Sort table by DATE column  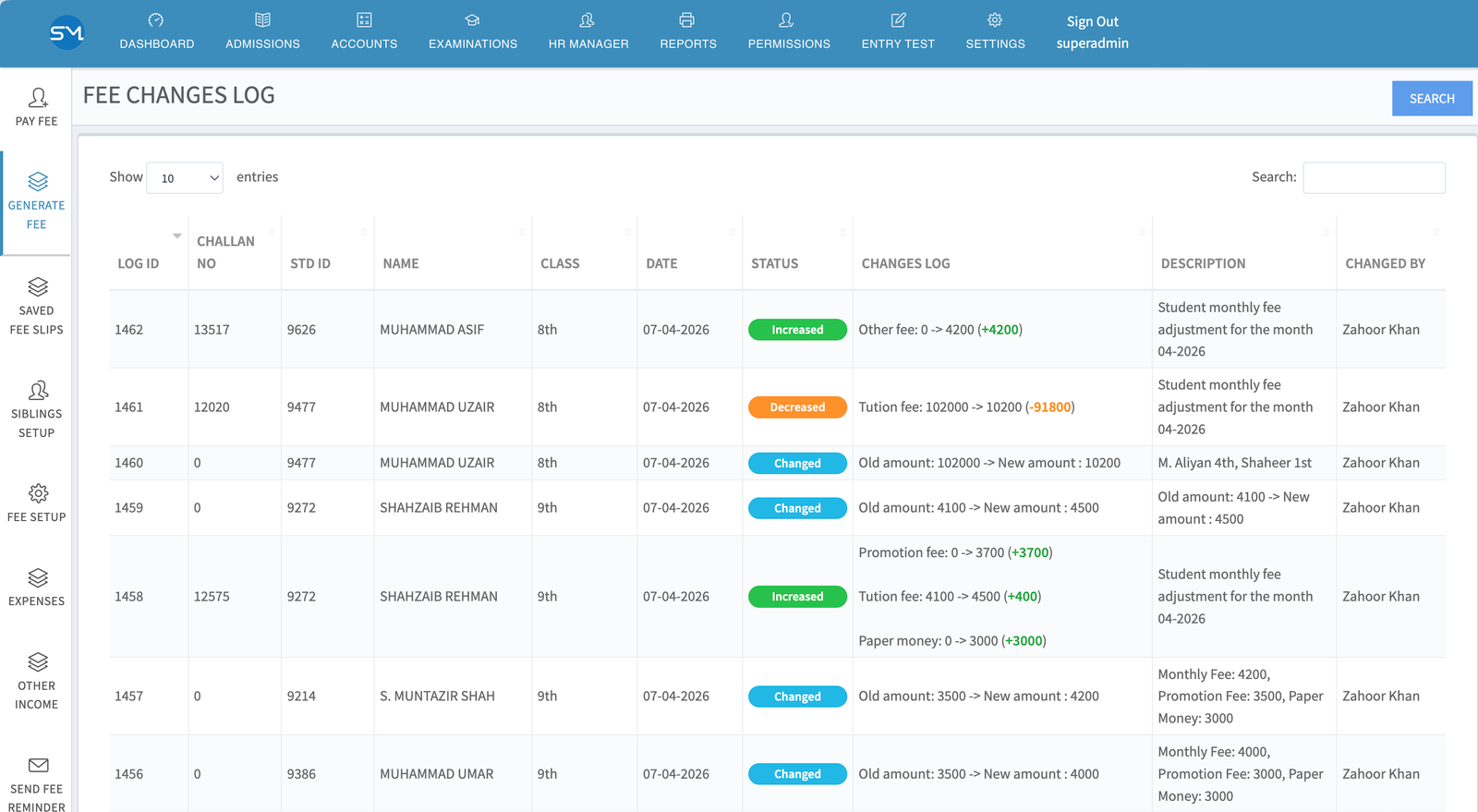tap(689, 252)
